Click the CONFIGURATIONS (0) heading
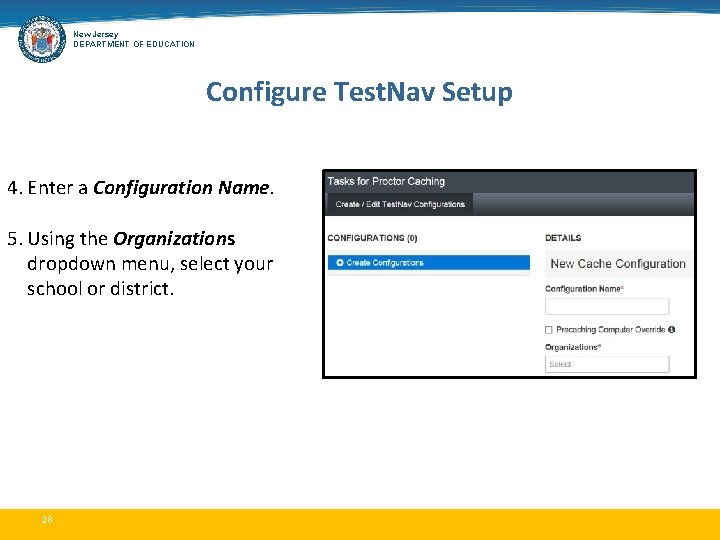 coord(372,238)
